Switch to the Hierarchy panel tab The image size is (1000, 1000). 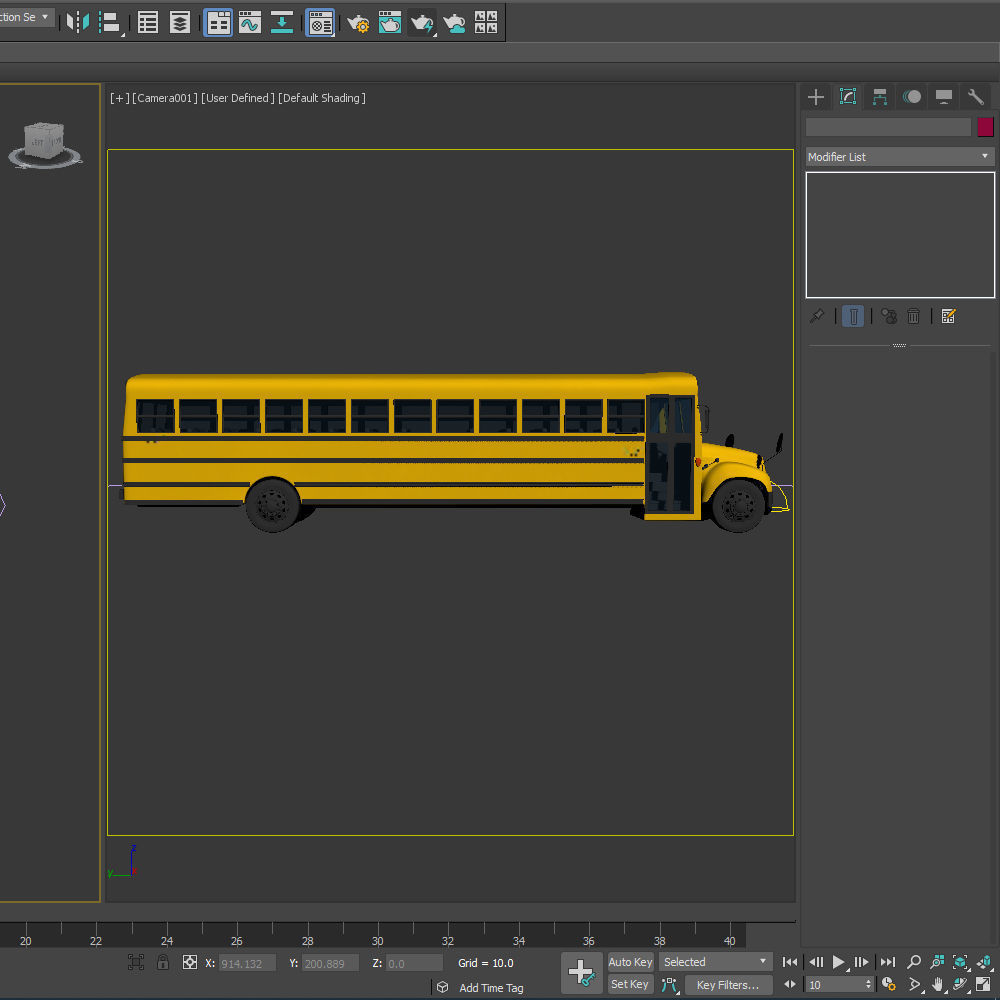tap(879, 97)
